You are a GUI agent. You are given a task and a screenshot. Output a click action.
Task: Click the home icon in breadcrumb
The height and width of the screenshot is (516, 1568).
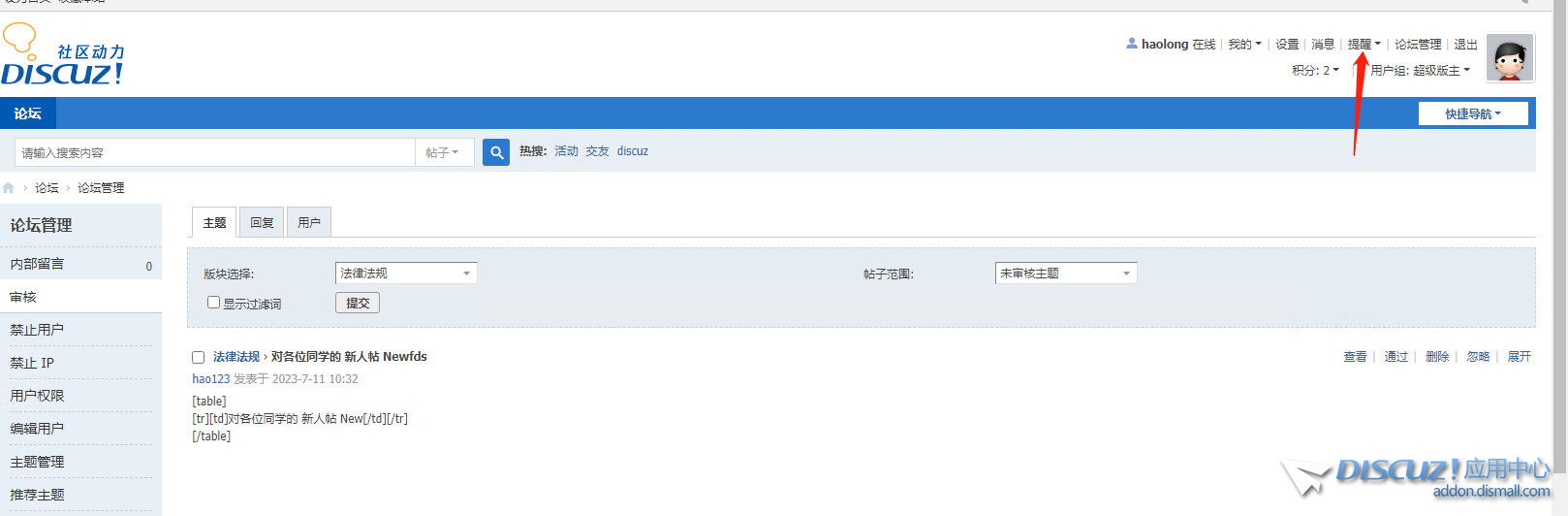click(9, 188)
